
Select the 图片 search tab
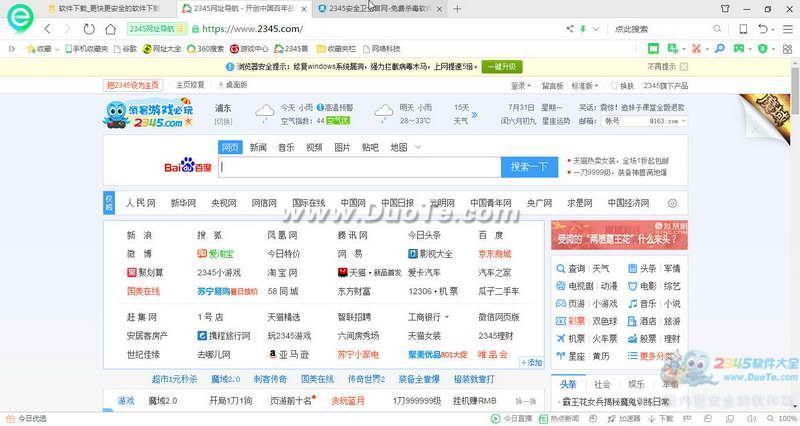point(342,147)
